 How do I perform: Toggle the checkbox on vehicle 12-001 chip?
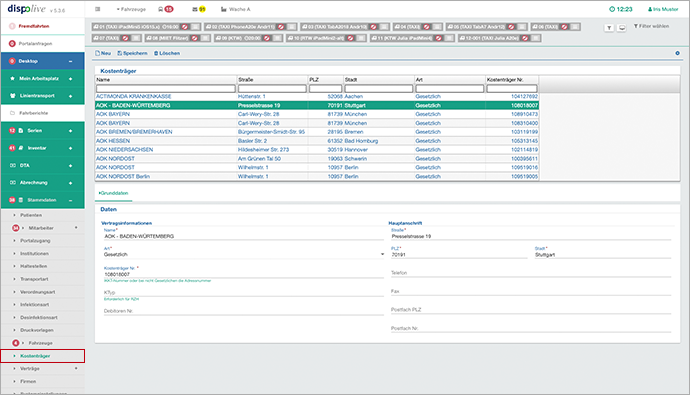(x=536, y=38)
